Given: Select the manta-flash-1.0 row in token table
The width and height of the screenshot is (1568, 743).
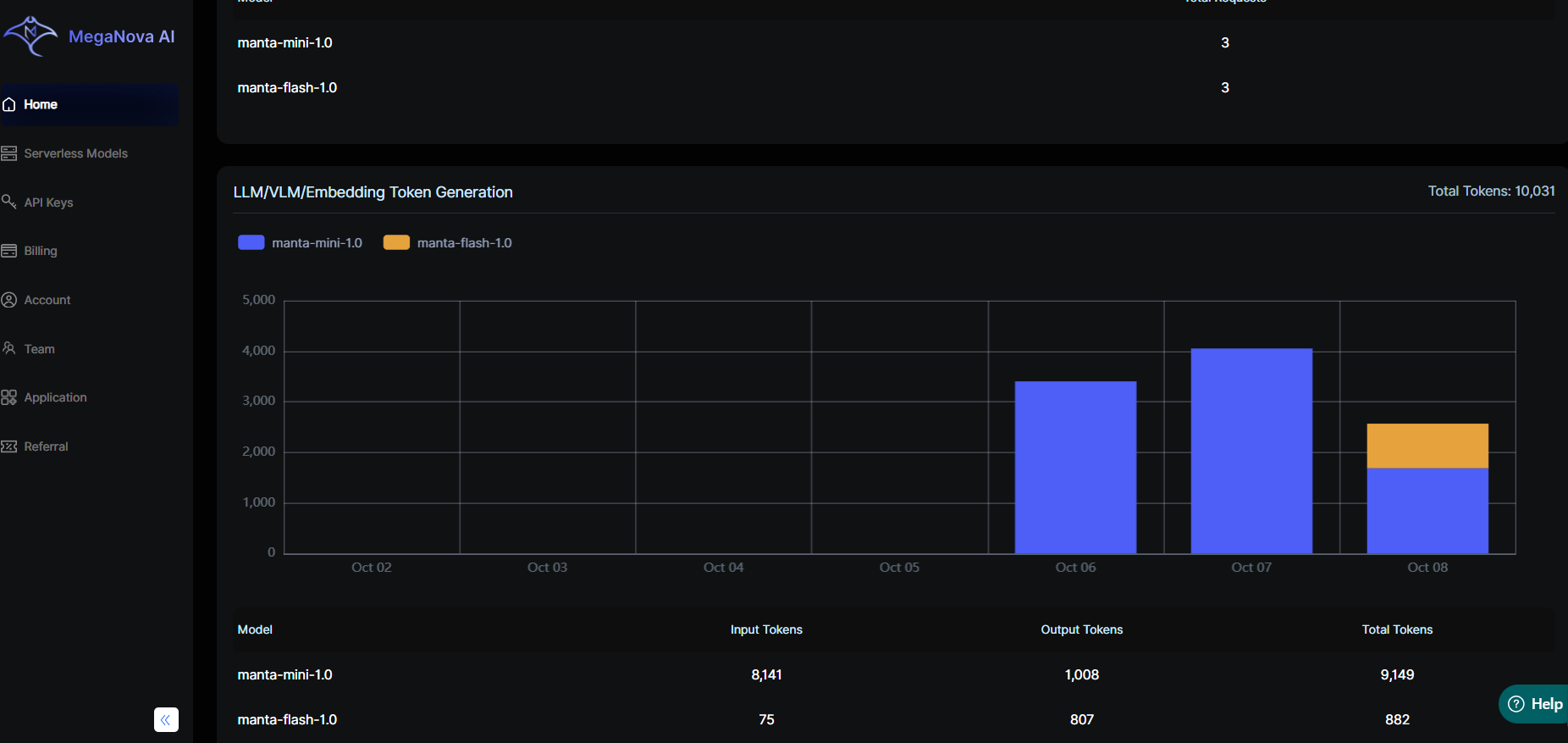Looking at the screenshot, I should pos(287,719).
